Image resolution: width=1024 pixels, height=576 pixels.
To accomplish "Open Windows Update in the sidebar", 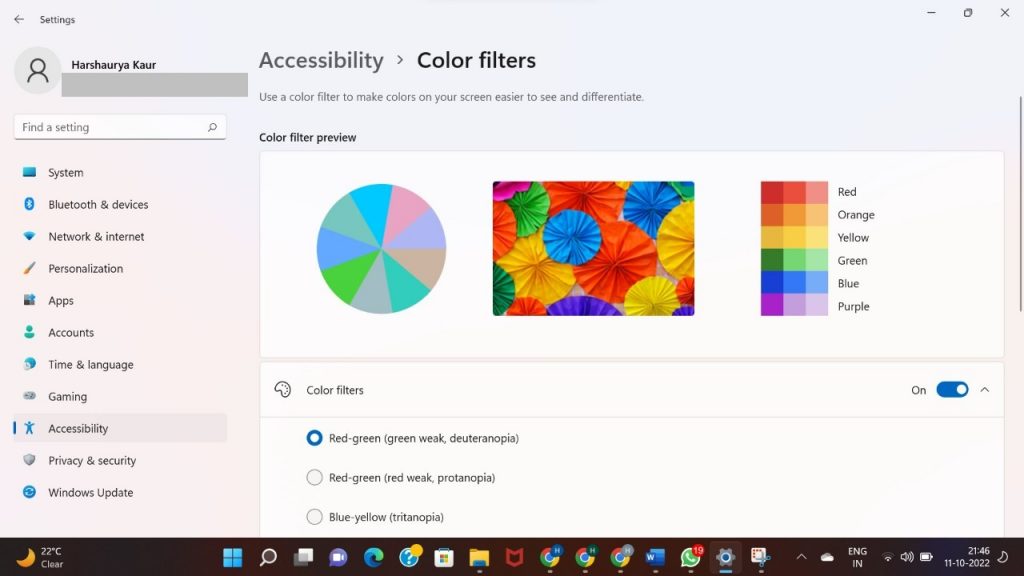I will point(90,492).
